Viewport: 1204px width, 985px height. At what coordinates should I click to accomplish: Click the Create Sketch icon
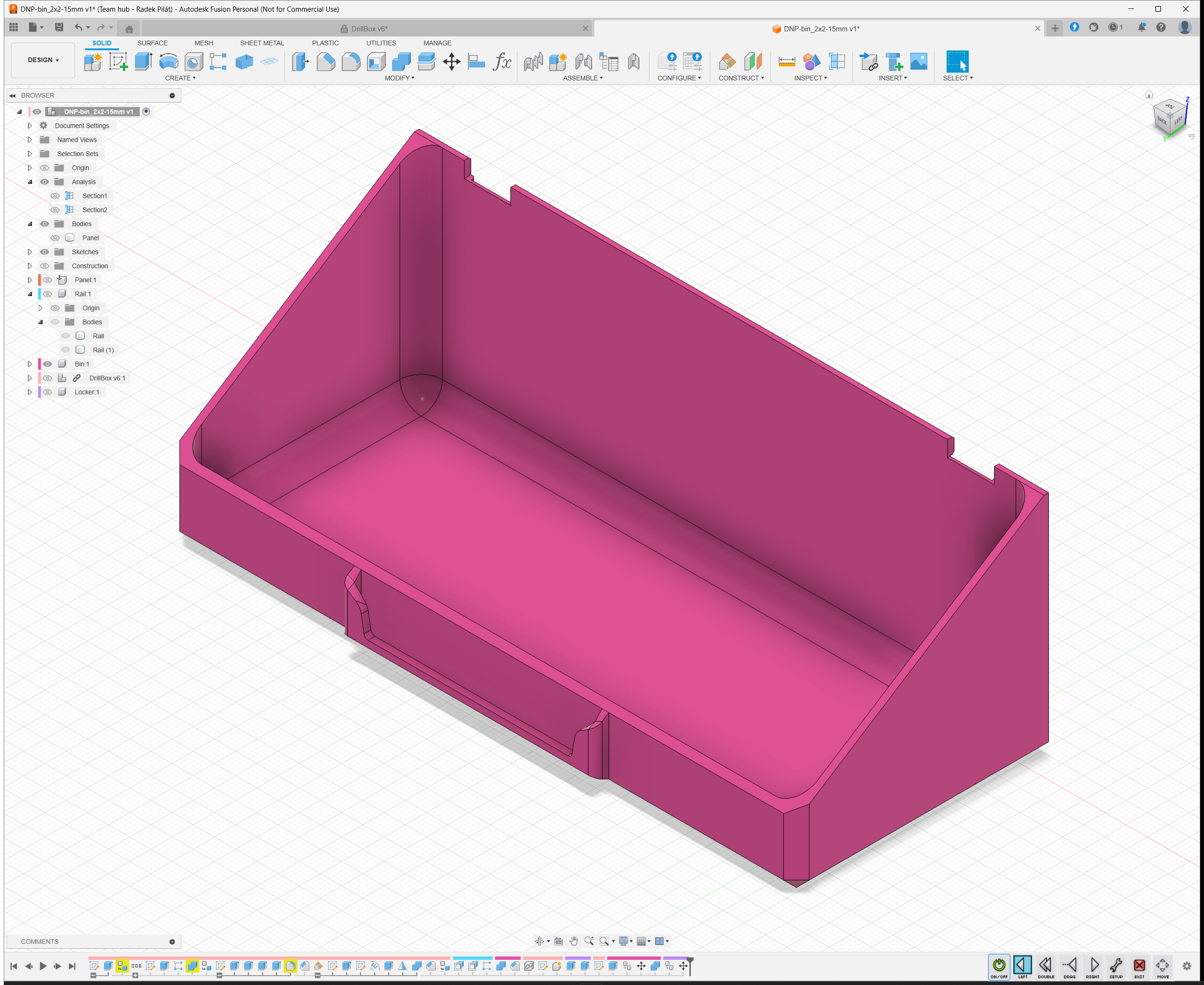click(x=118, y=61)
